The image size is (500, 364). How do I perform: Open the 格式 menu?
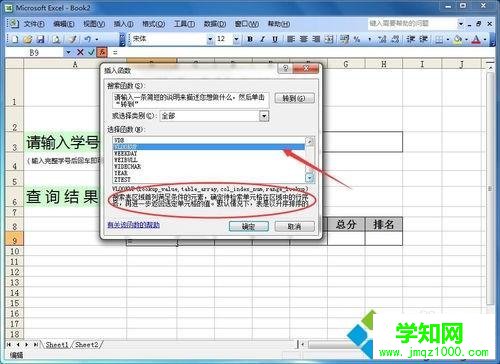pyautogui.click(x=153, y=24)
